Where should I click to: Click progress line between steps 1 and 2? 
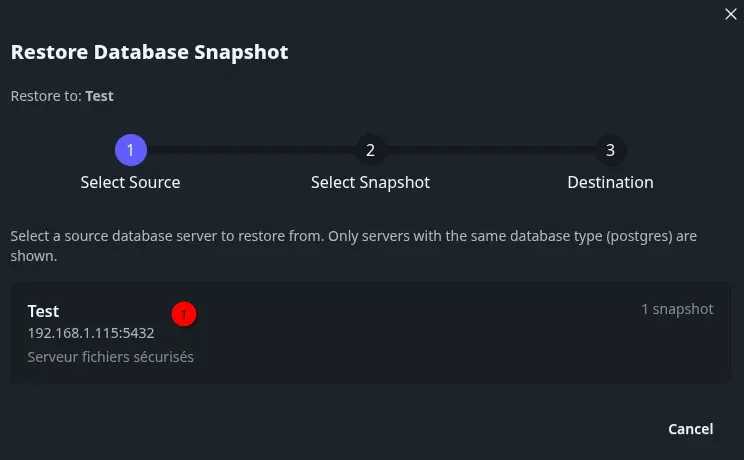[250, 151]
